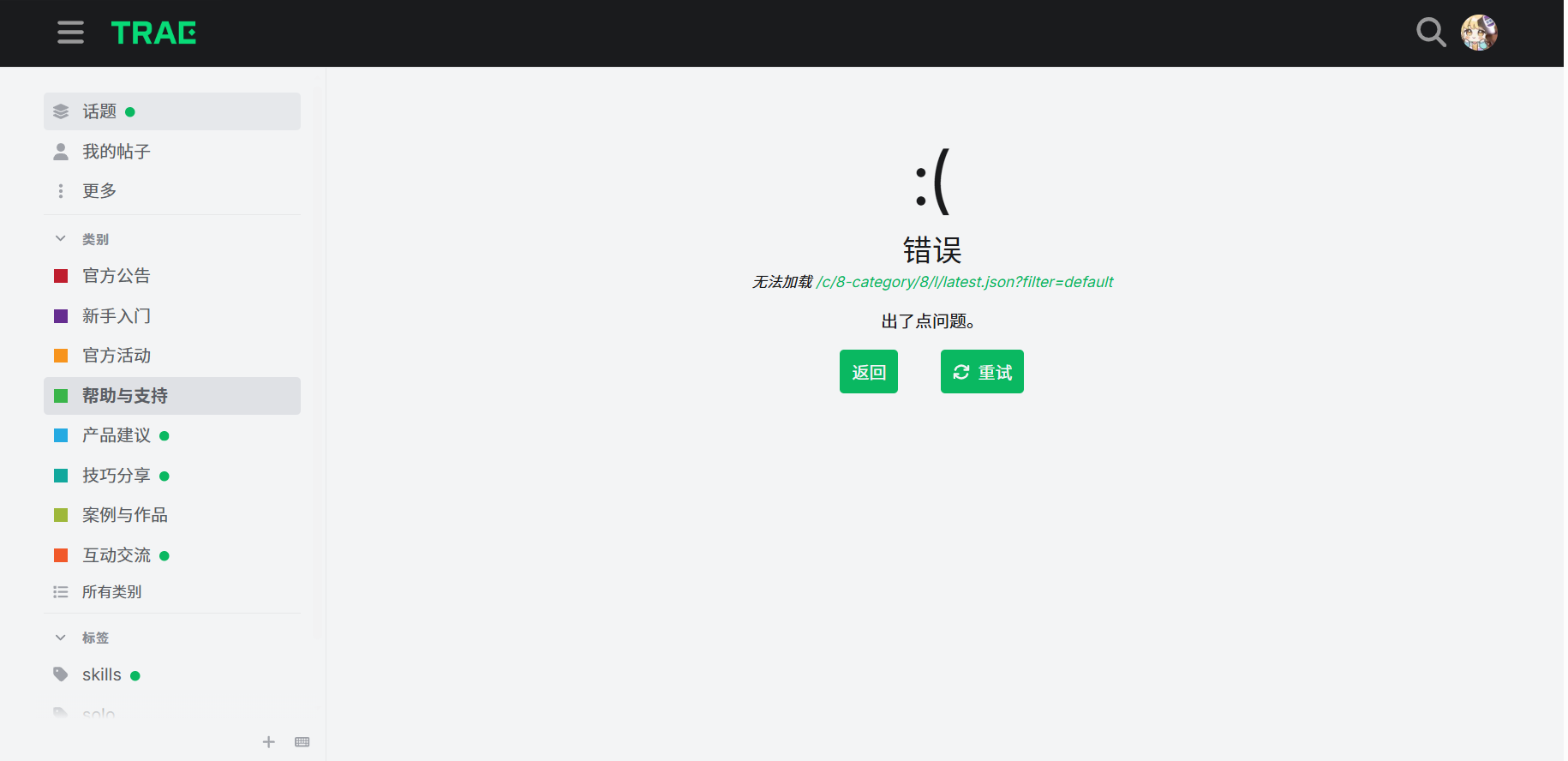Image resolution: width=1568 pixels, height=761 pixels.
Task: Click the TRAE logo
Action: click(x=153, y=33)
